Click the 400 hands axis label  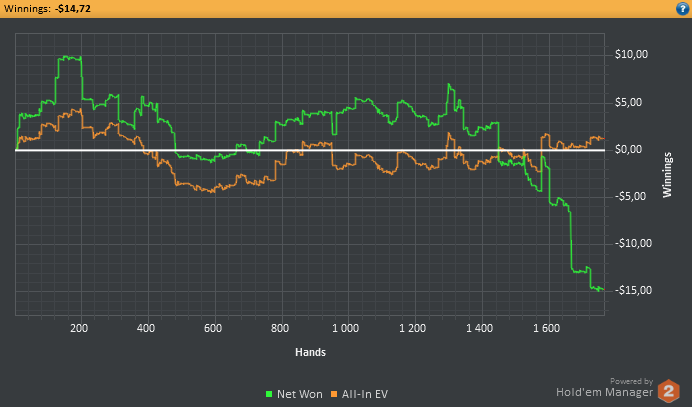pos(146,328)
